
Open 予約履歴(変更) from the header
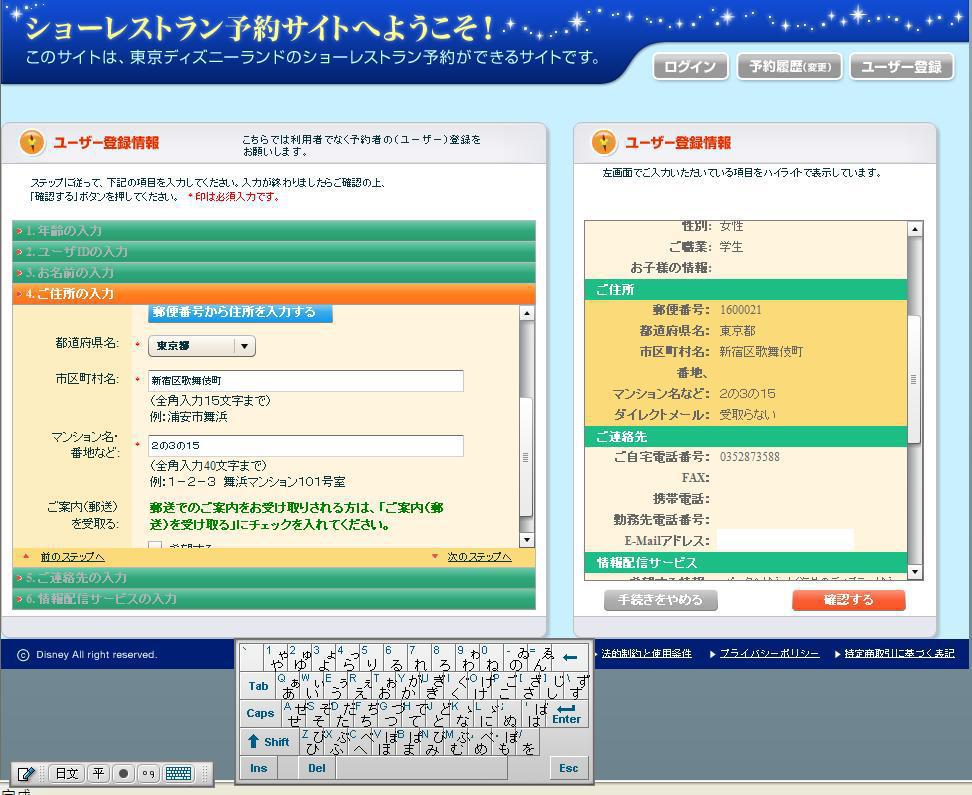pos(789,66)
